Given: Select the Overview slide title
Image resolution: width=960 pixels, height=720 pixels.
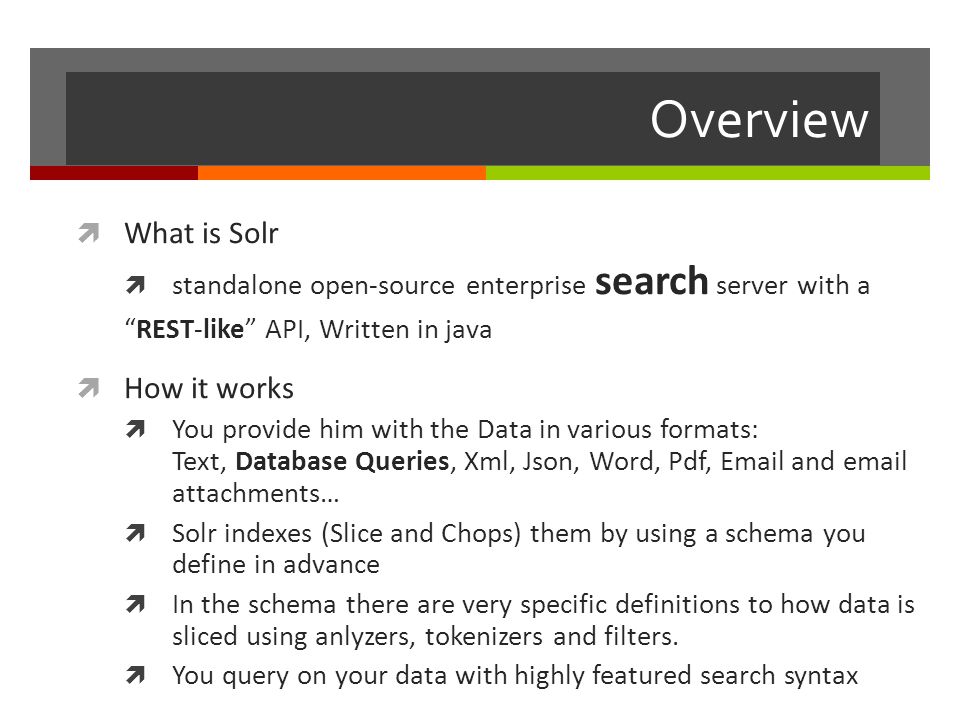Looking at the screenshot, I should (x=759, y=119).
